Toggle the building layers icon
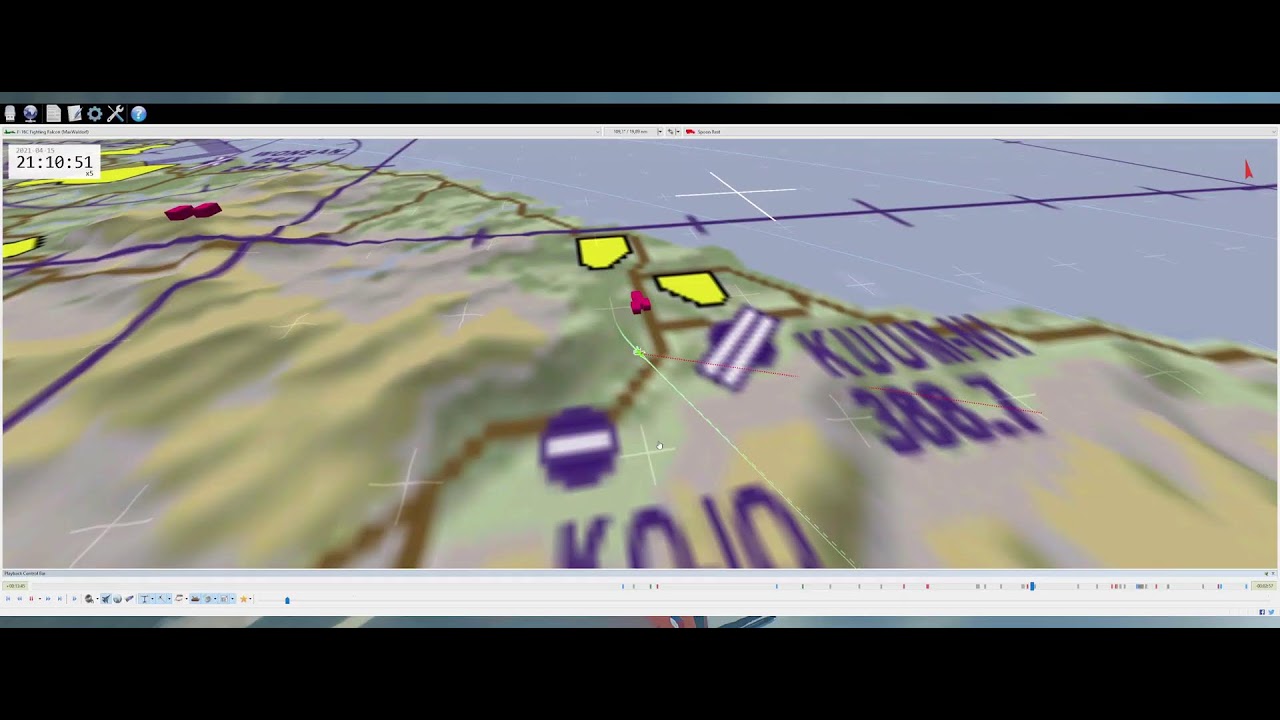 [224, 599]
